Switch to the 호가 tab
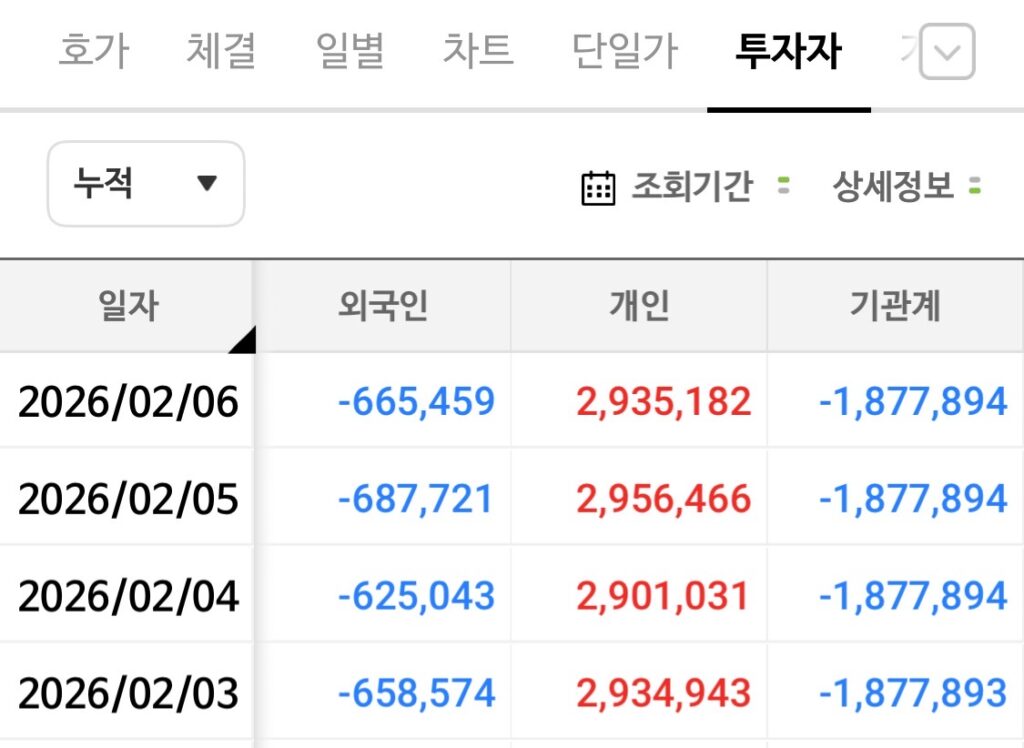The height and width of the screenshot is (748, 1024). pos(93,51)
